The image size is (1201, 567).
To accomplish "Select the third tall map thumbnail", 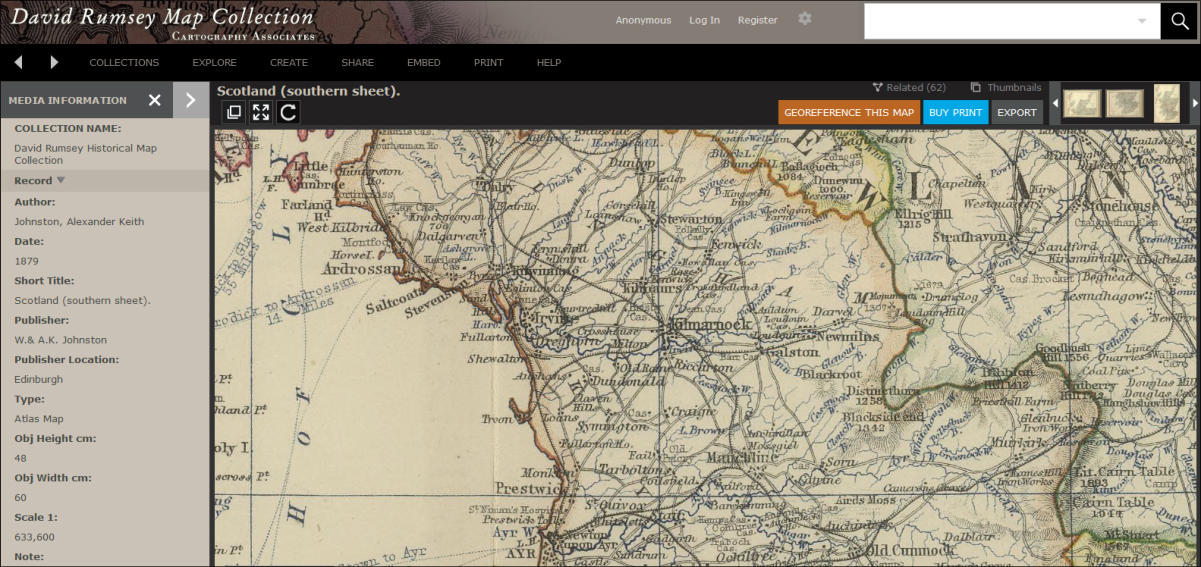I will click(x=1167, y=103).
